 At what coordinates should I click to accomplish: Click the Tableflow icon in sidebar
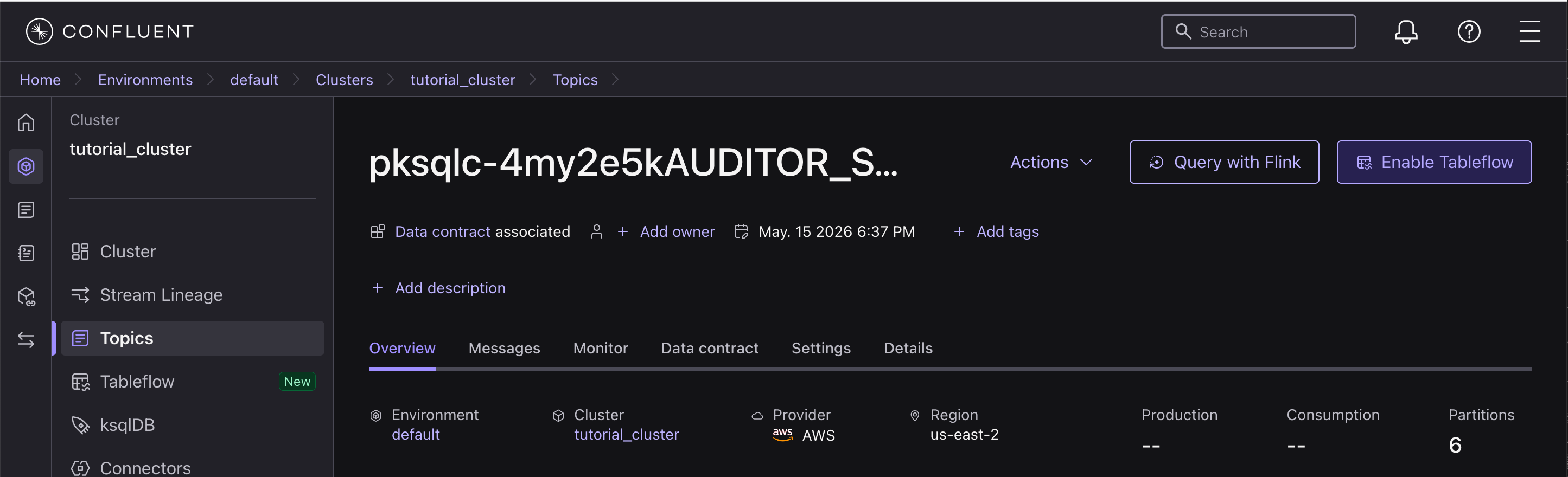point(80,382)
